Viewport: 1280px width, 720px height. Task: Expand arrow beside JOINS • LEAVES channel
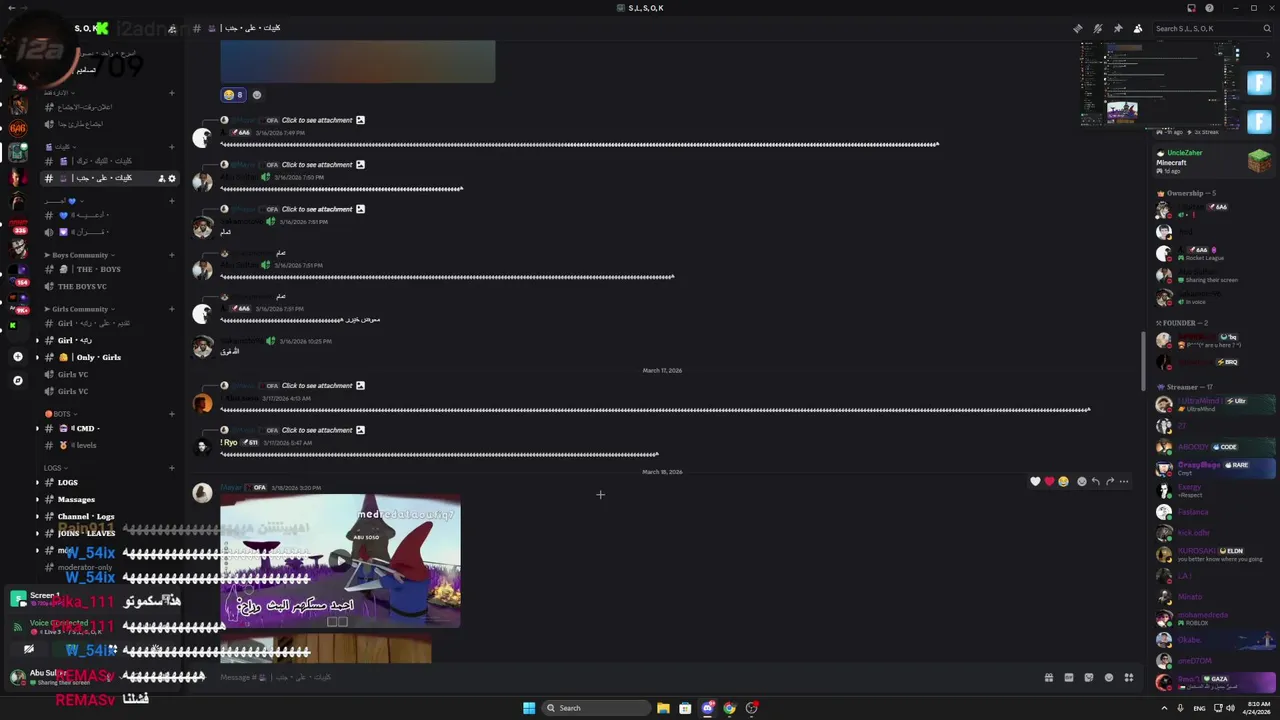click(37, 533)
